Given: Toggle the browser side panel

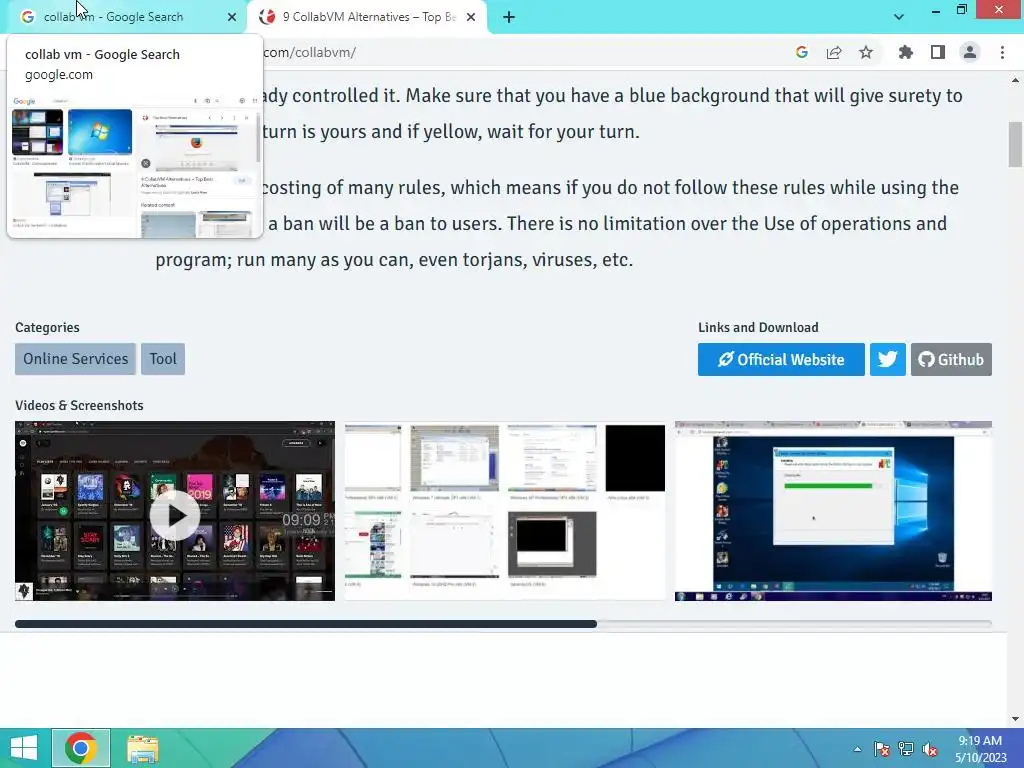Looking at the screenshot, I should [x=938, y=52].
